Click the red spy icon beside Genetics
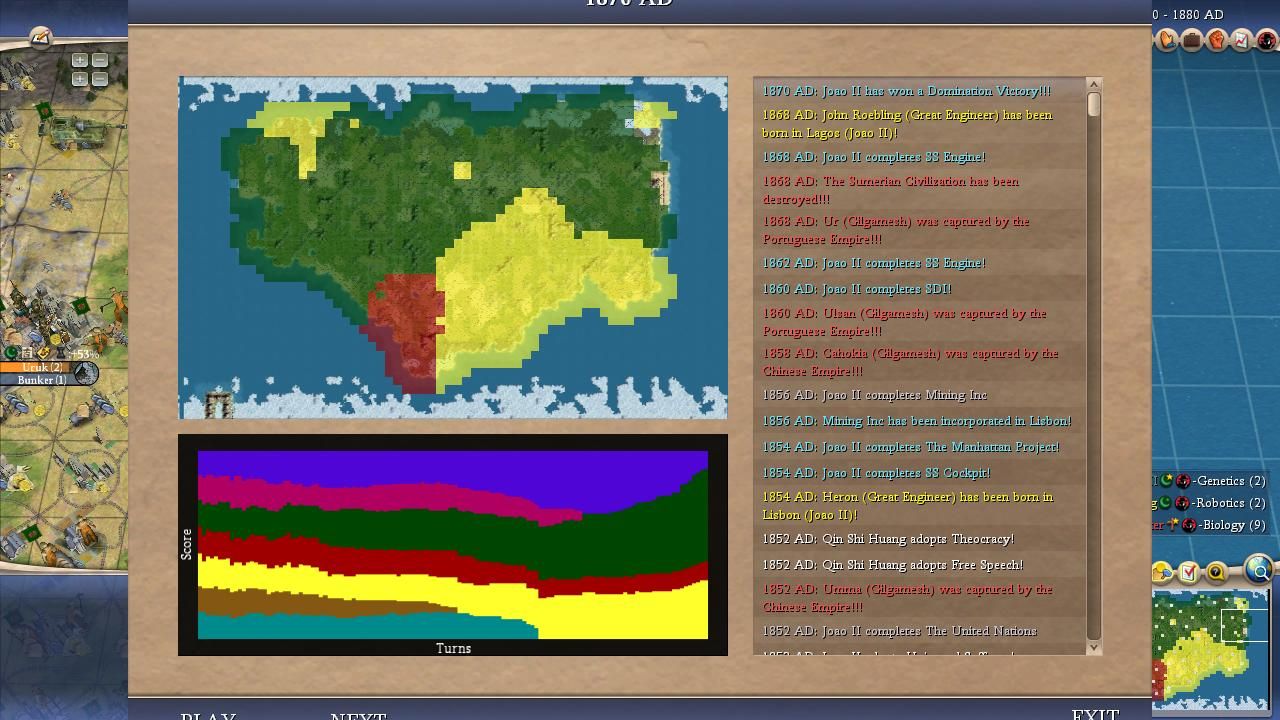This screenshot has width=1280, height=720. (1183, 481)
